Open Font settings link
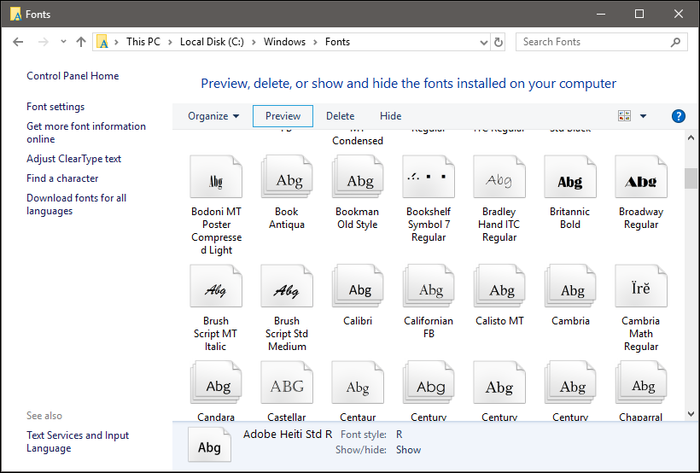This screenshot has height=473, width=700. point(55,107)
